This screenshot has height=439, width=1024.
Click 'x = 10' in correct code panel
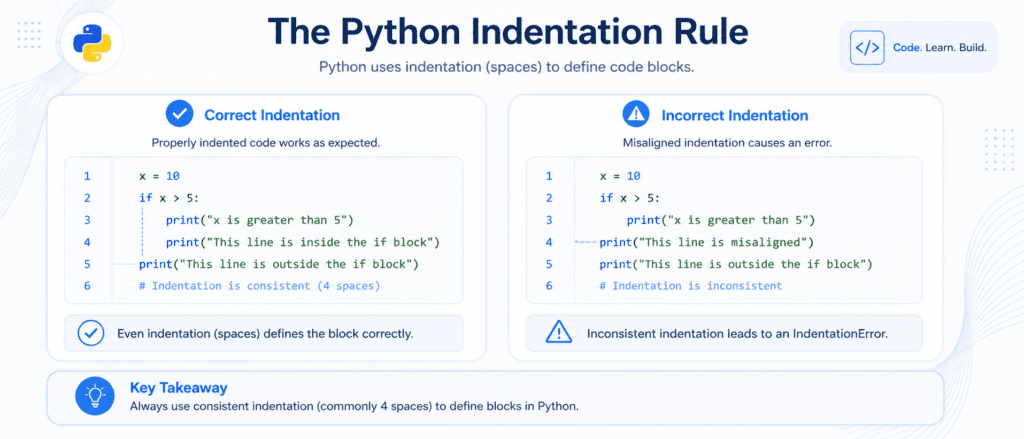159,176
